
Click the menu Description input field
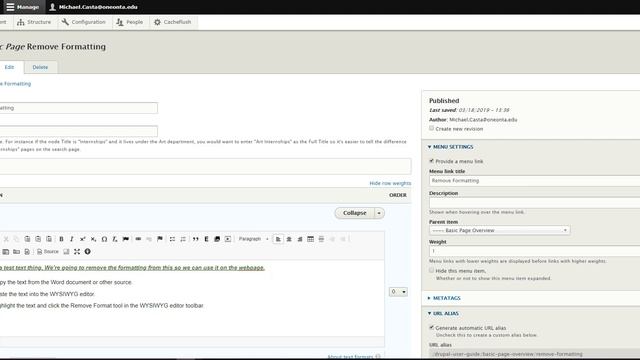click(535, 203)
